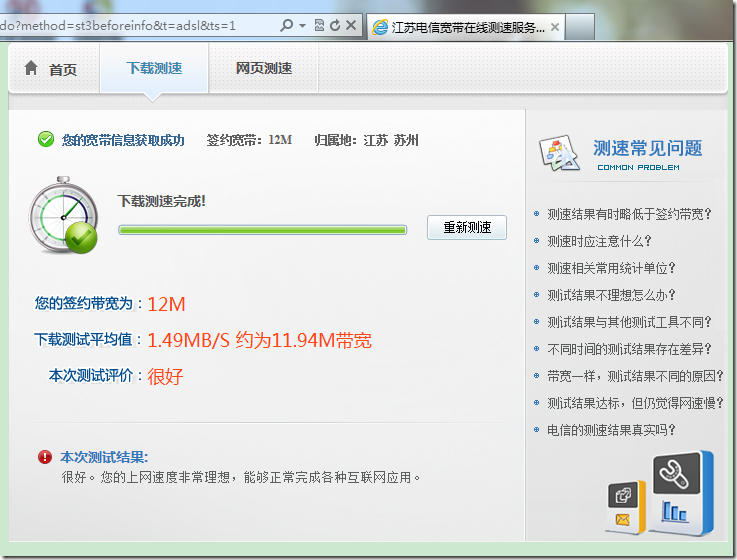Click the orange mail box icon

(x=626, y=508)
